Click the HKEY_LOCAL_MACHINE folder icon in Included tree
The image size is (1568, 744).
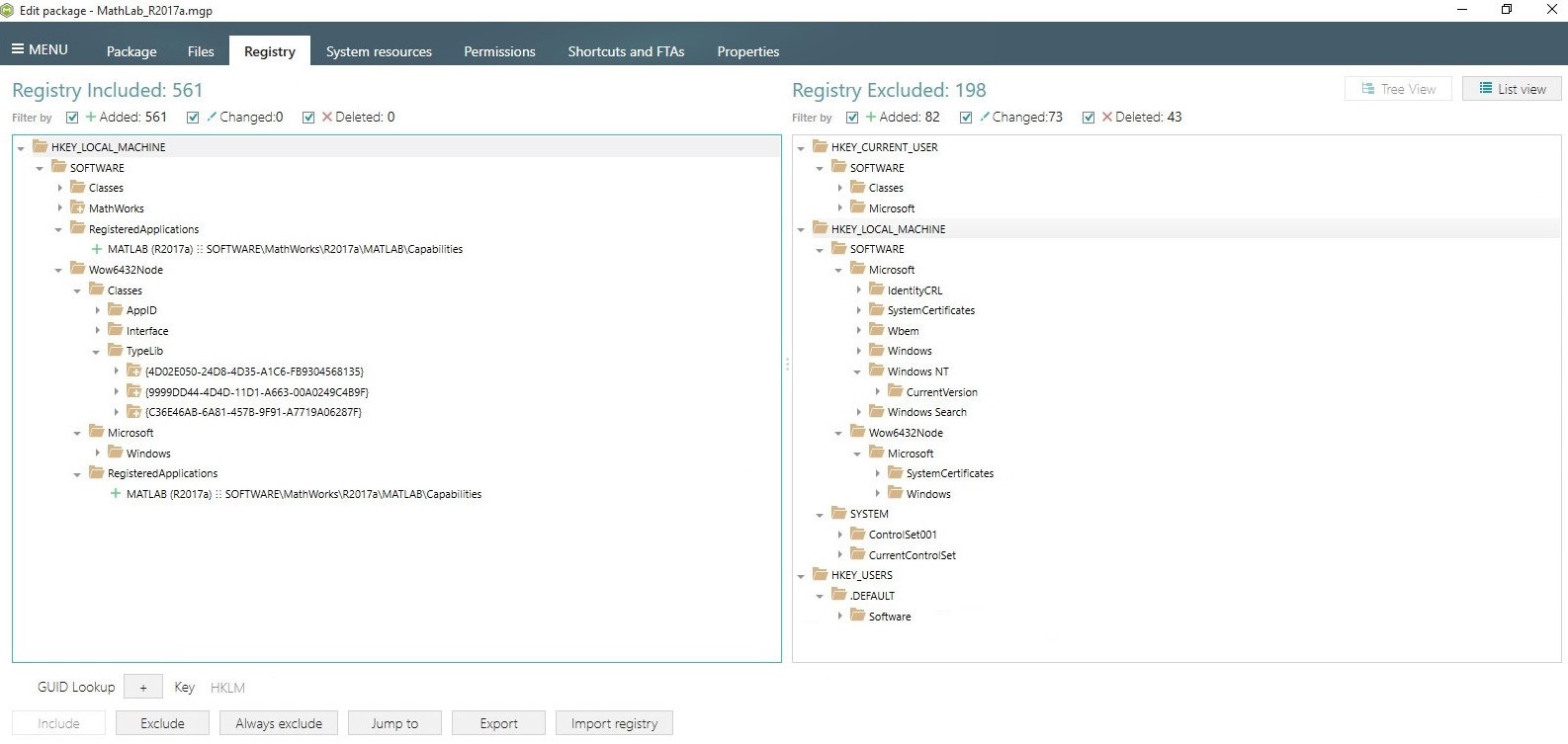(40, 146)
